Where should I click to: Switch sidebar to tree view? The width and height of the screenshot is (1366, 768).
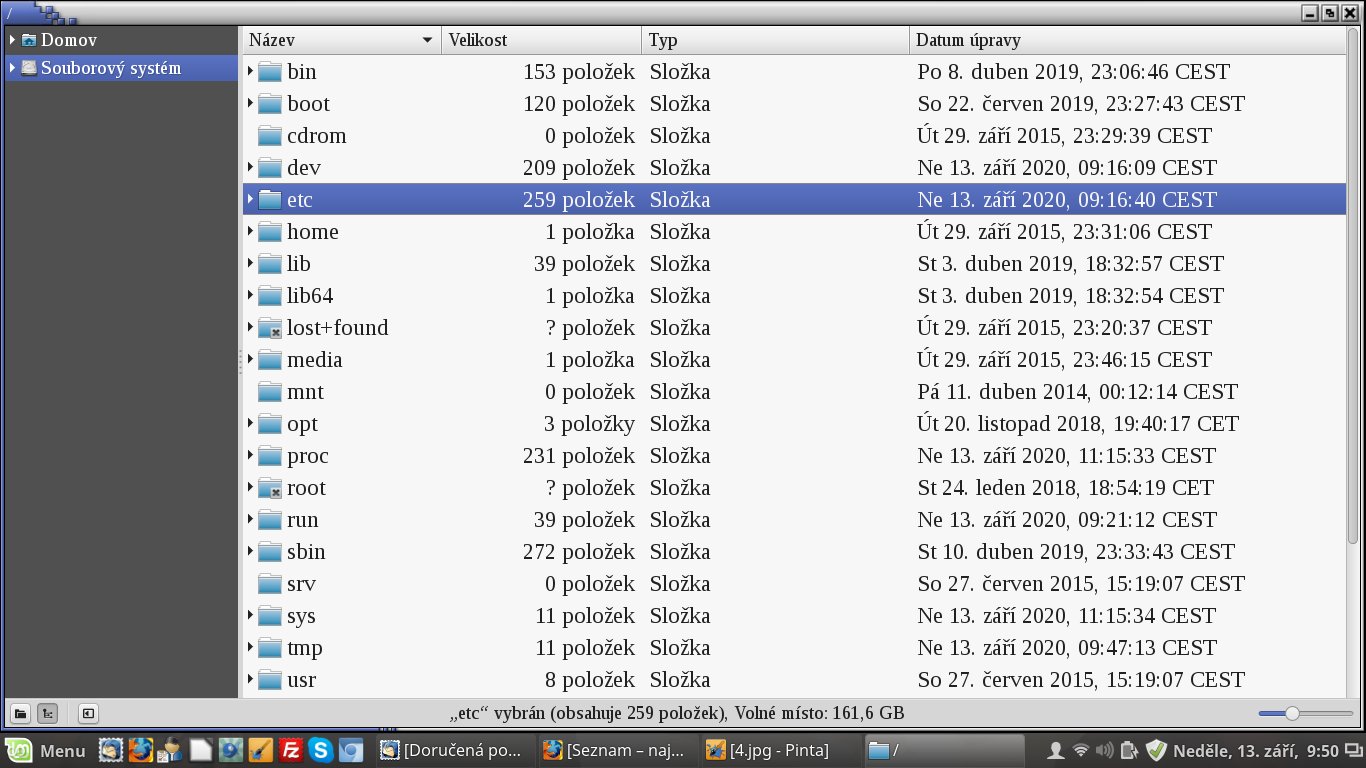(47, 714)
